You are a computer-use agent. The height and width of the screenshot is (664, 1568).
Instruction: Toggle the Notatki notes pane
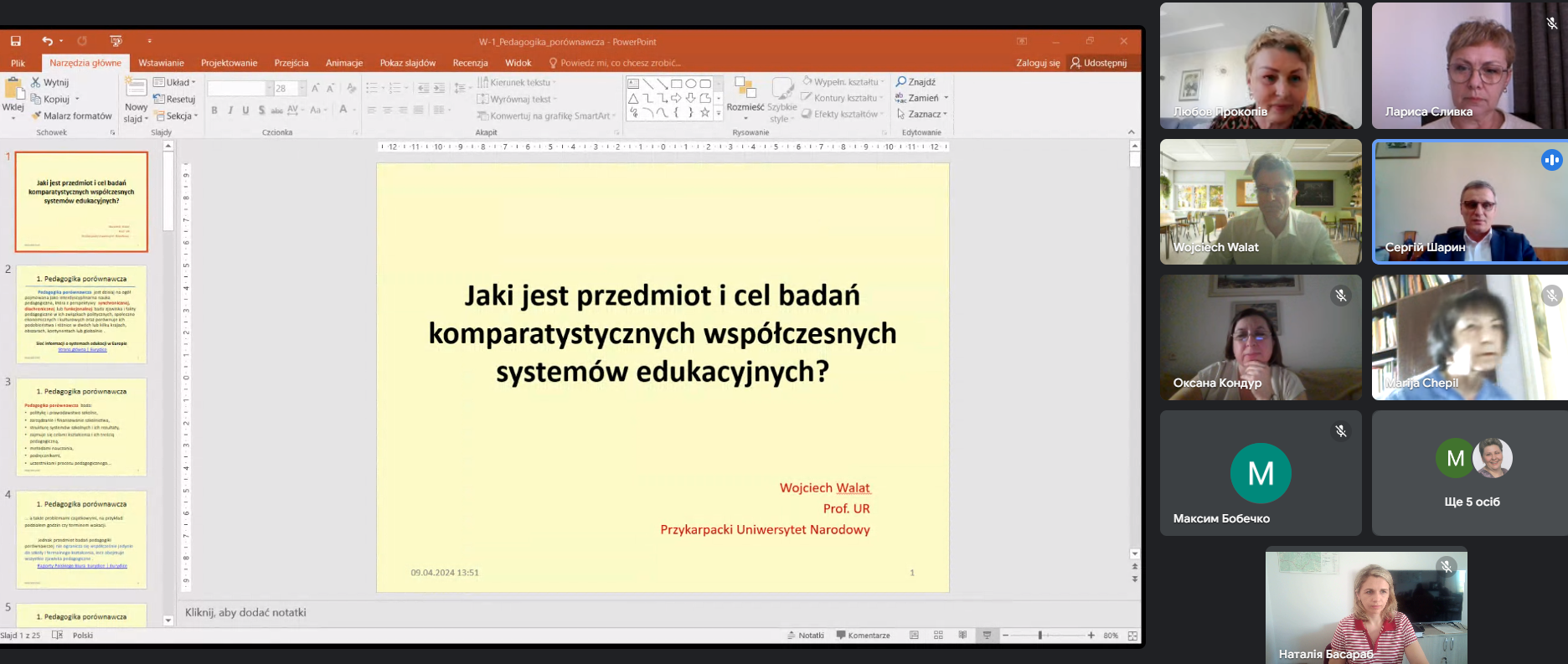806,636
